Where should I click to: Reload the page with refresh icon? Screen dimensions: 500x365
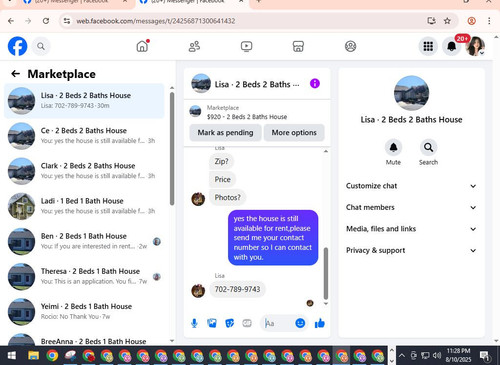[x=46, y=21]
